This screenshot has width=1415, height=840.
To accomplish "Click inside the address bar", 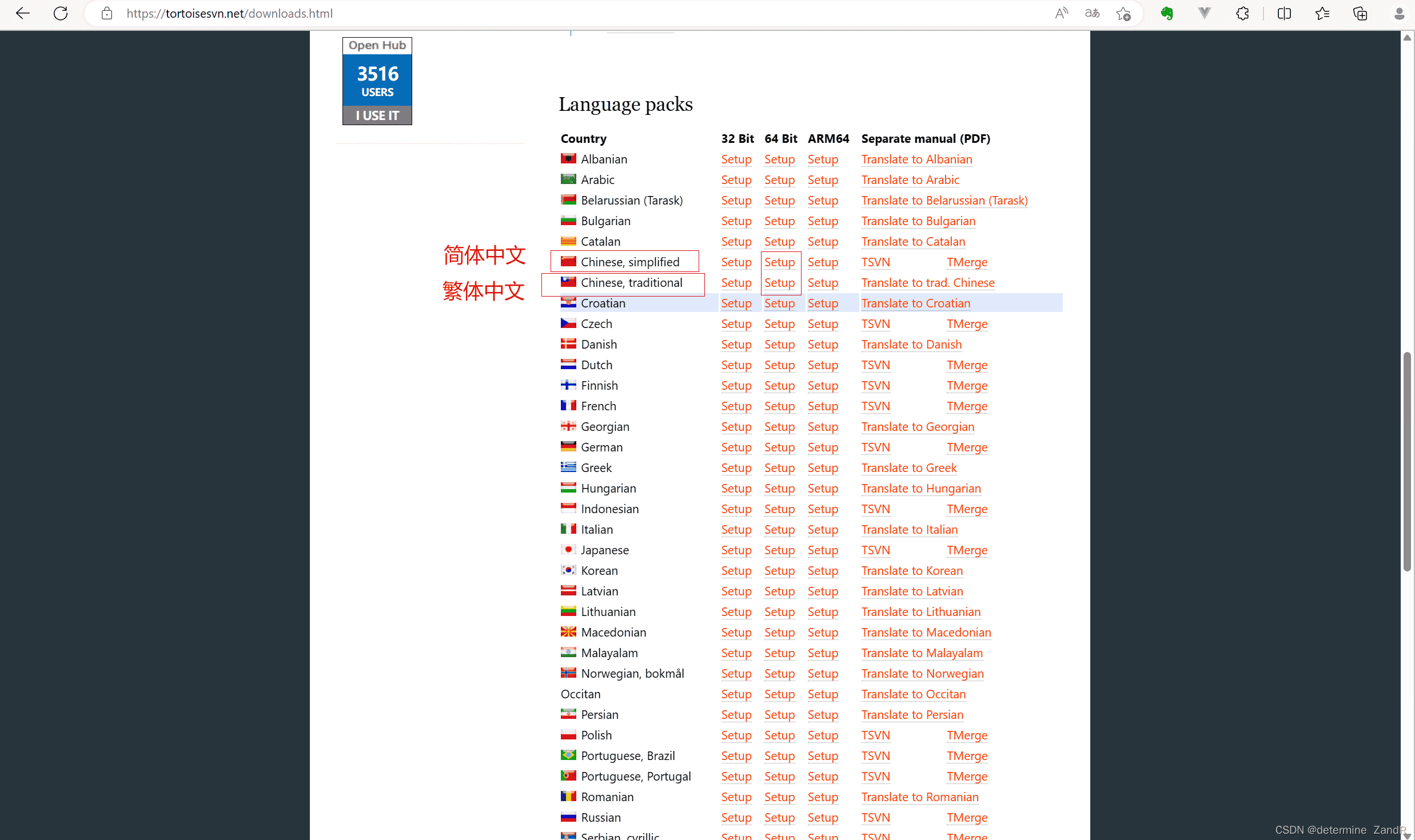I will click(400, 13).
